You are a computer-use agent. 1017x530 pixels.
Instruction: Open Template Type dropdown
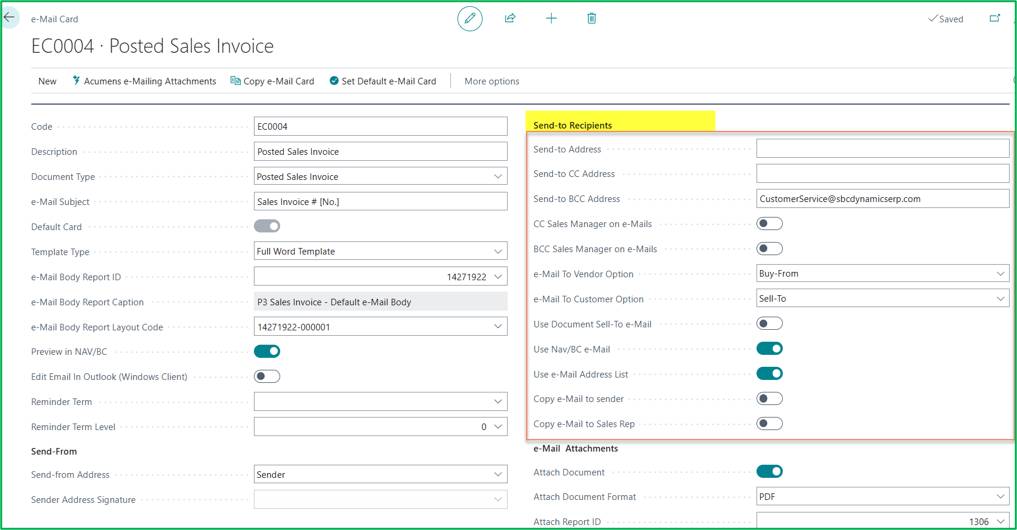(497, 251)
